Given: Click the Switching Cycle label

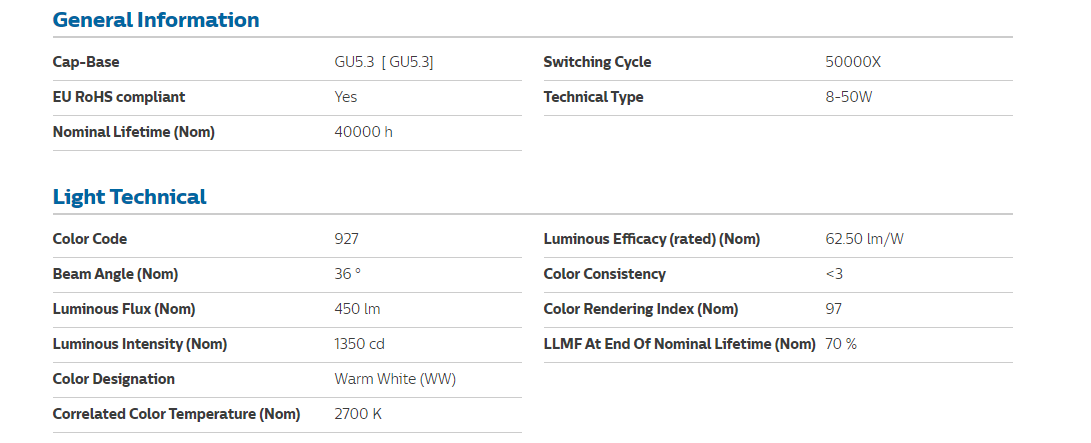Looking at the screenshot, I should pyautogui.click(x=597, y=62).
